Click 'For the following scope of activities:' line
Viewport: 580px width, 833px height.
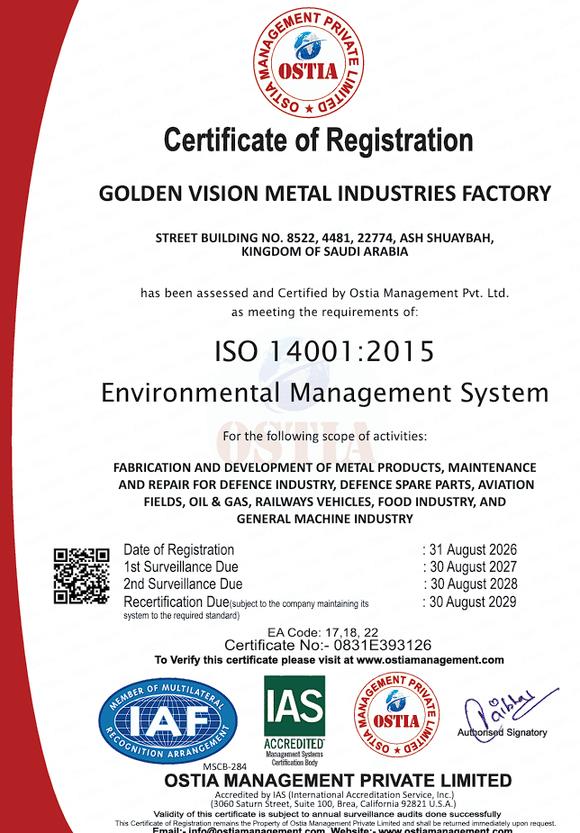325,436
